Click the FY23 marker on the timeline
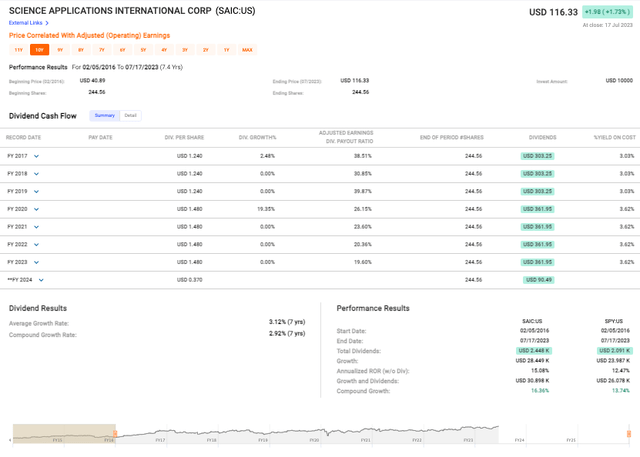Screen dimensions: 640x457 [x=468, y=440]
